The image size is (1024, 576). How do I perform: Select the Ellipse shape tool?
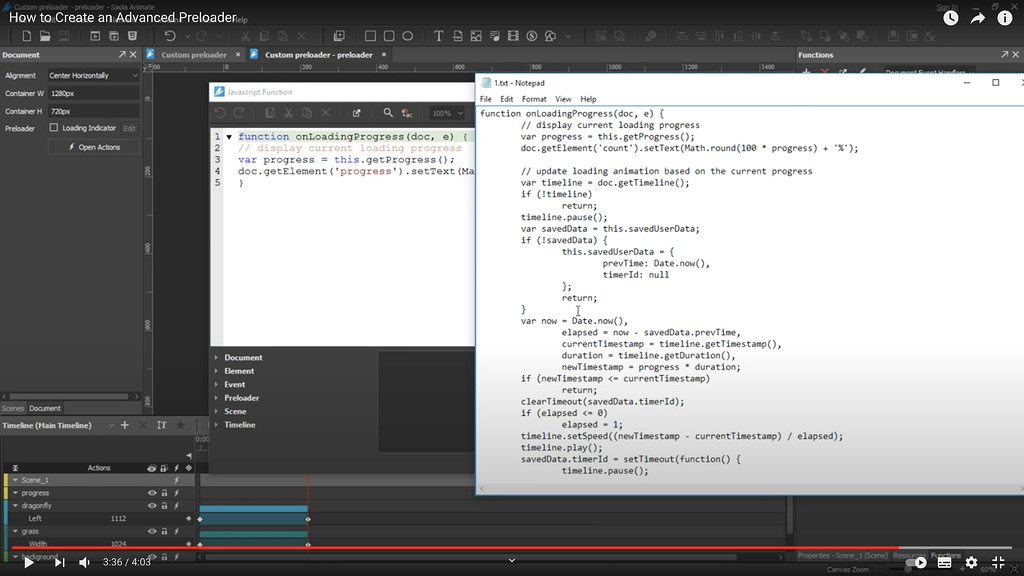pos(408,35)
